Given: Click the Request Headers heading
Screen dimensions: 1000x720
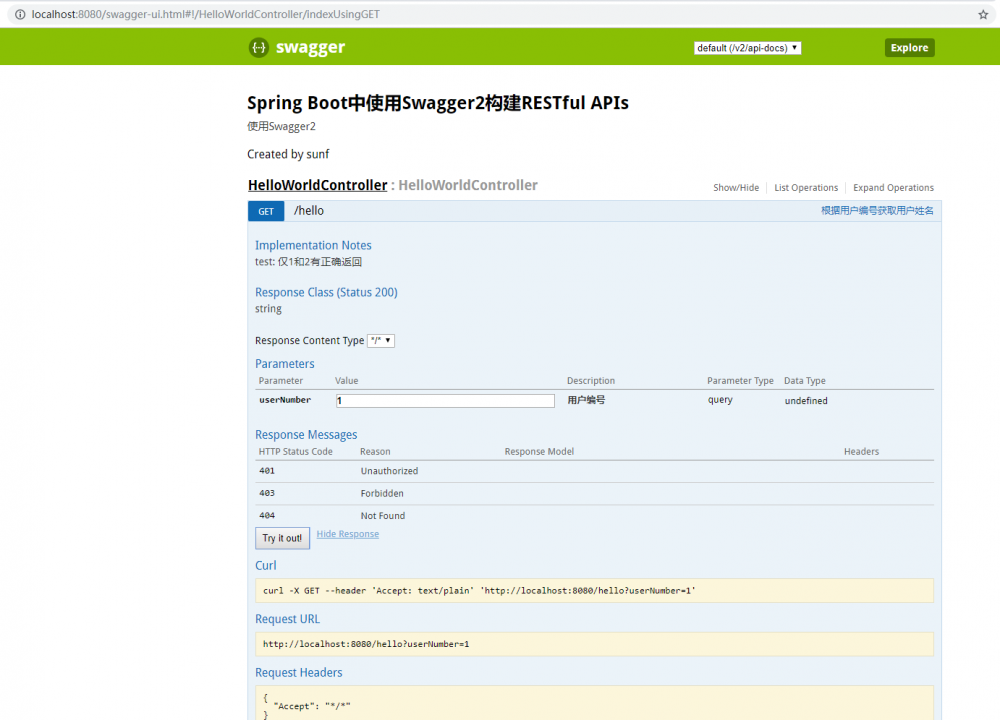Looking at the screenshot, I should click(x=298, y=673).
